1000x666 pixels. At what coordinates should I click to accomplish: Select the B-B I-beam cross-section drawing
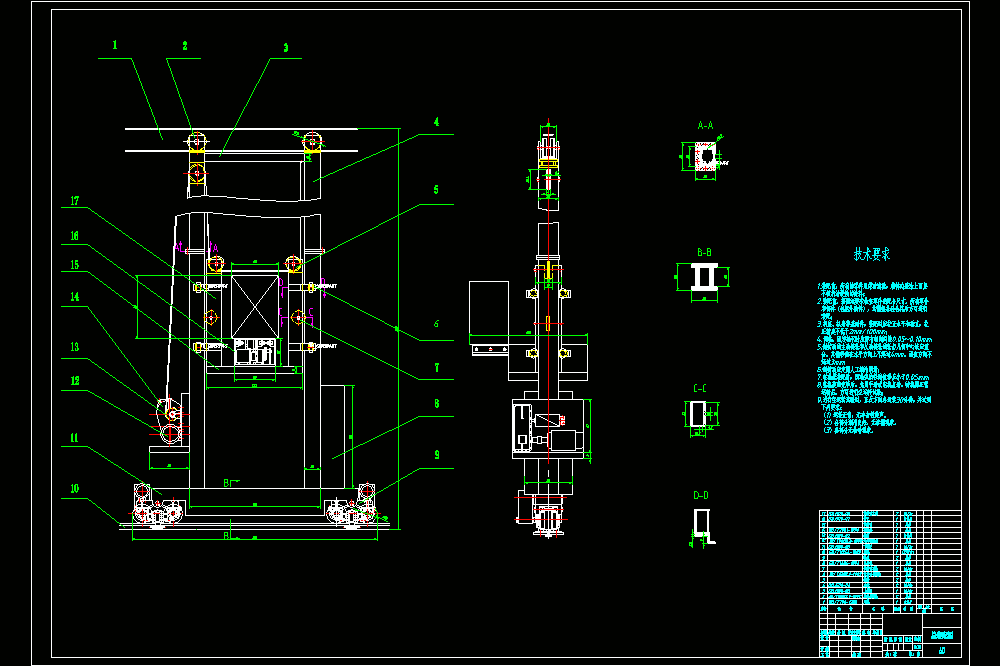(703, 278)
